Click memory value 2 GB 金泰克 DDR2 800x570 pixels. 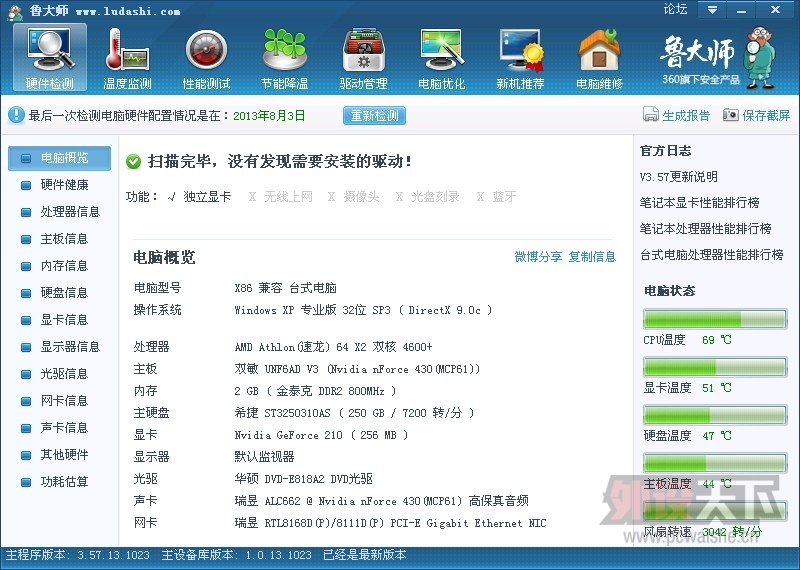tap(315, 391)
